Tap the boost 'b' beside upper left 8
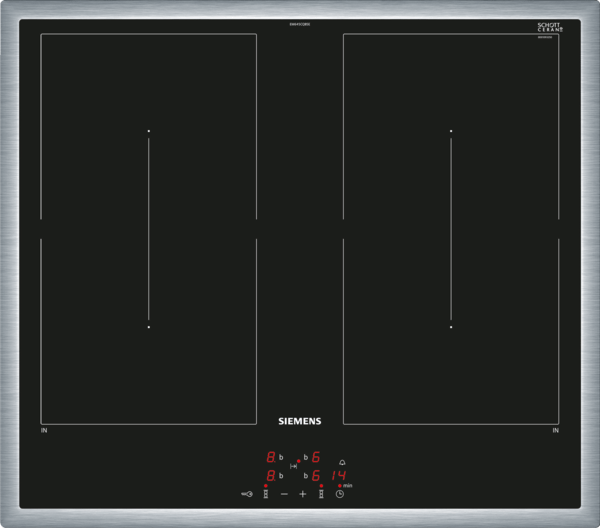This screenshot has width=600, height=528. tap(281, 457)
